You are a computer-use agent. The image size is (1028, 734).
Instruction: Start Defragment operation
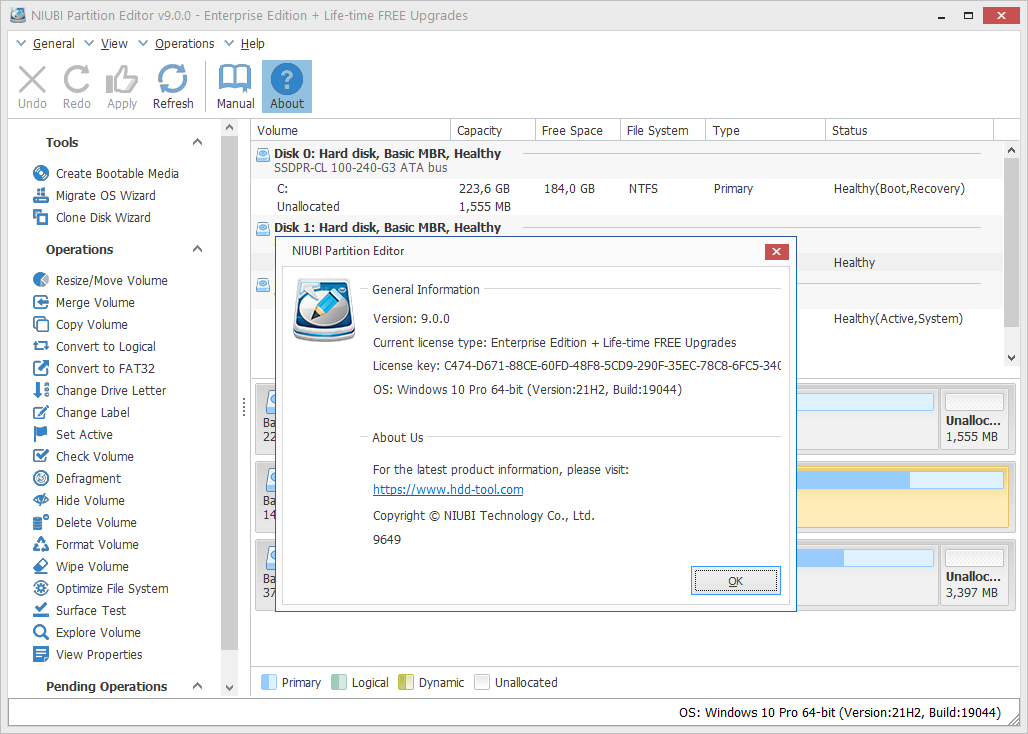[x=77, y=478]
